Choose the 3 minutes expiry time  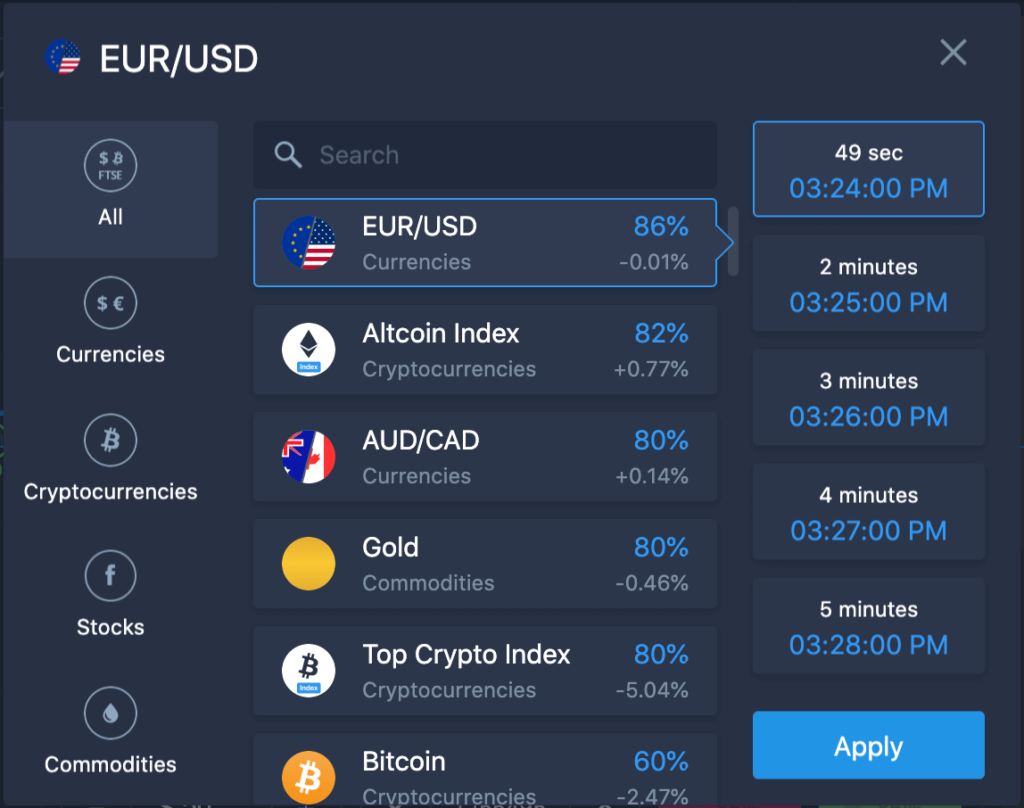pos(868,397)
